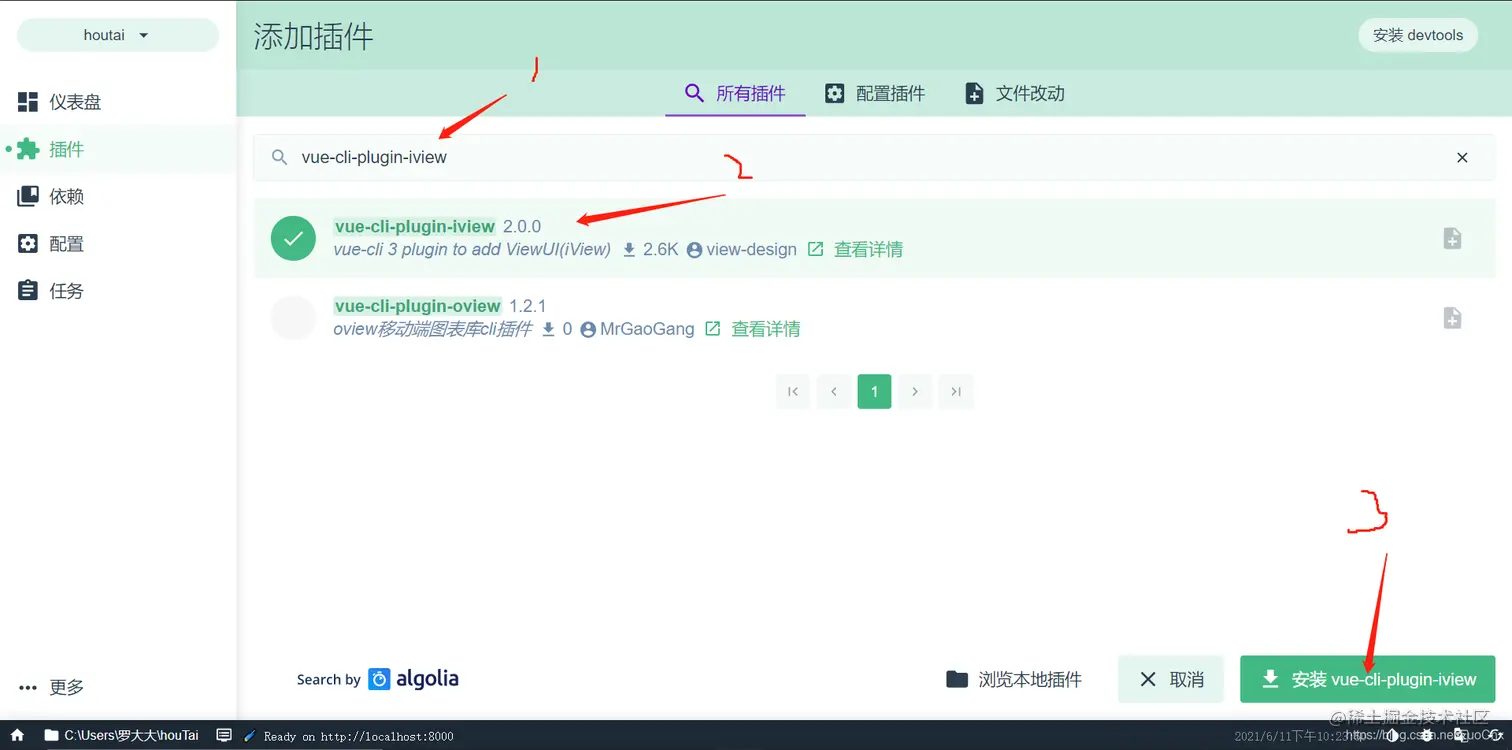Deselect the checked vue-cli-plugin-iview plugin

tap(293, 238)
